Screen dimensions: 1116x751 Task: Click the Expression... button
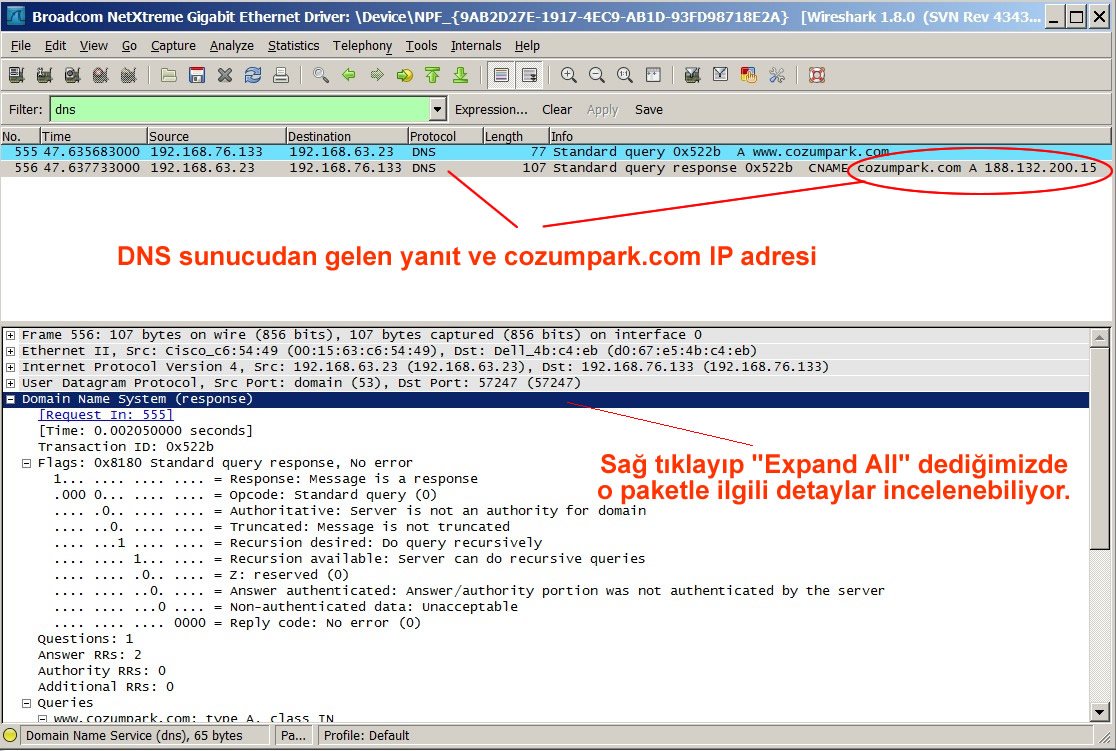(491, 110)
